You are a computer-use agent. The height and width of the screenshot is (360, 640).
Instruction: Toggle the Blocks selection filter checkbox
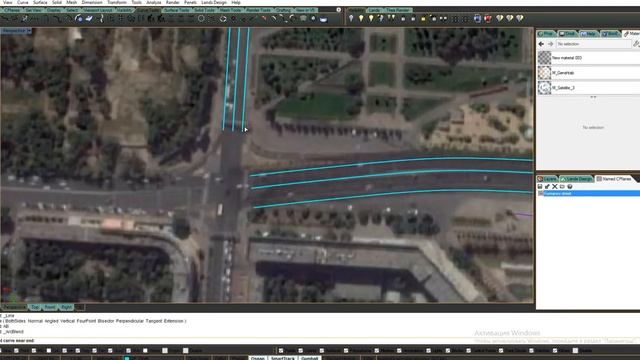tap(448, 350)
